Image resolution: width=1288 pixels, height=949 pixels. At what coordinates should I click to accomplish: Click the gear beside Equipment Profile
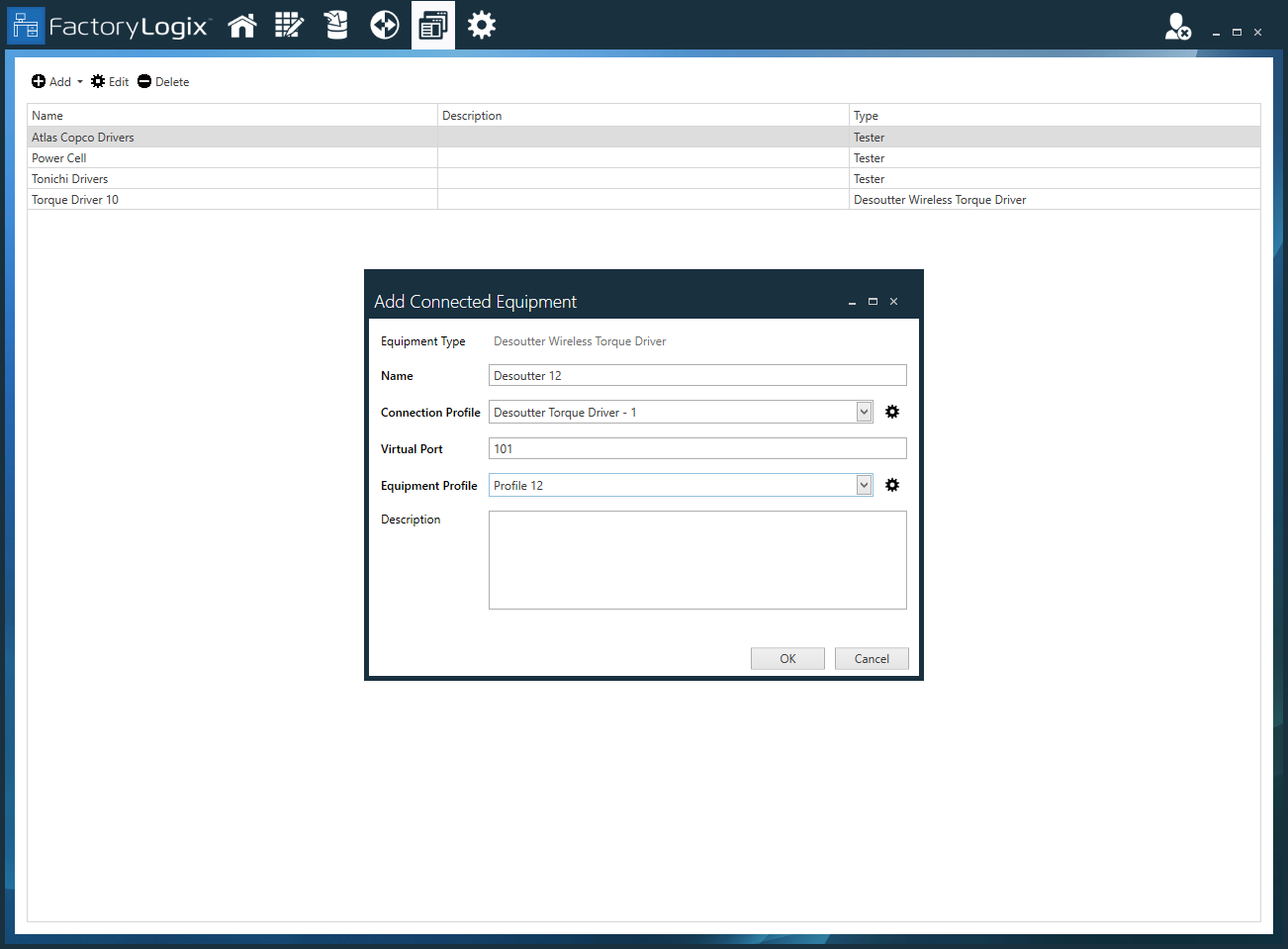pos(892,485)
